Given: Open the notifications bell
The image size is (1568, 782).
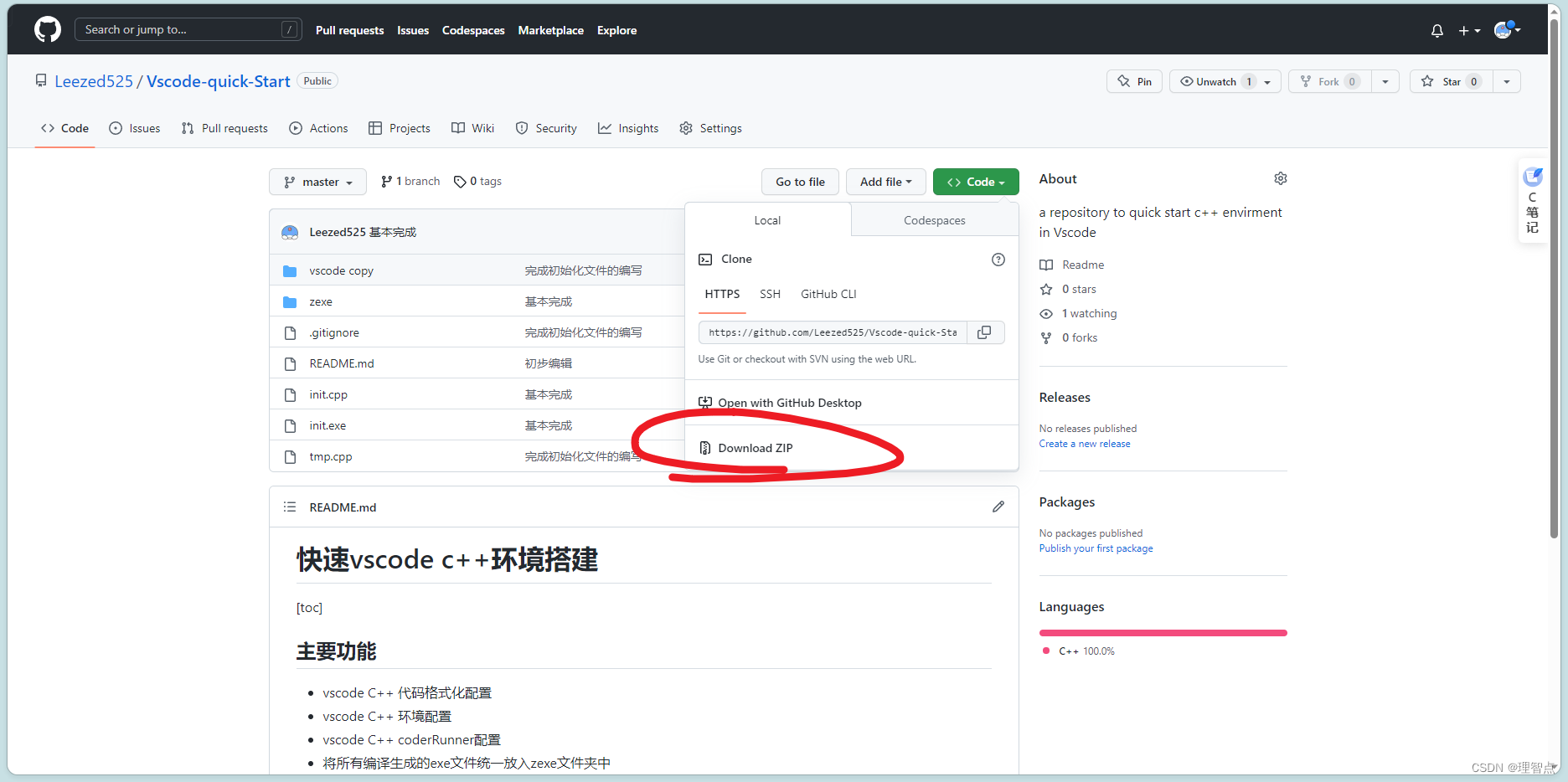Looking at the screenshot, I should point(1437,31).
